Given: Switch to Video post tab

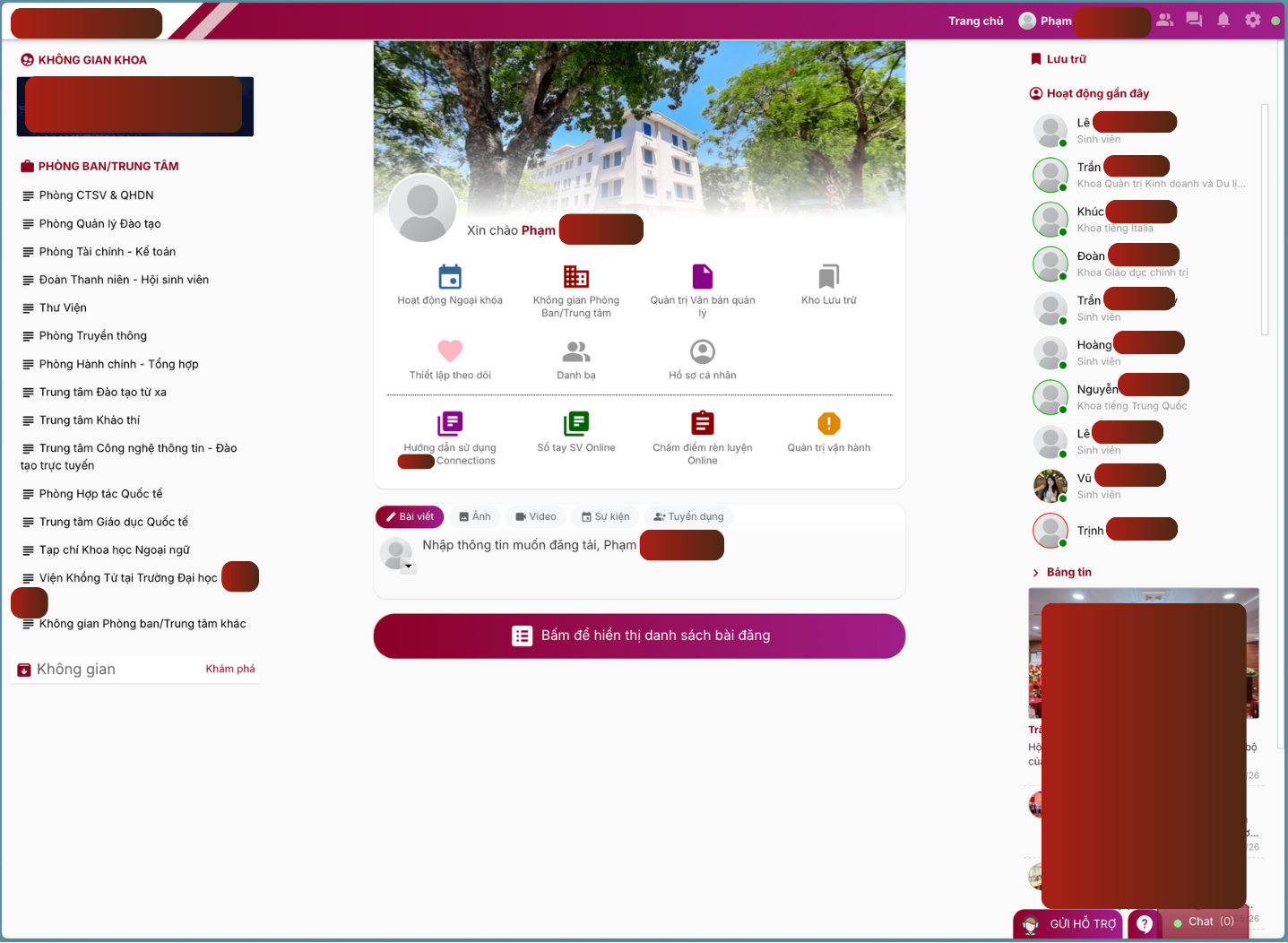Looking at the screenshot, I should 536,517.
